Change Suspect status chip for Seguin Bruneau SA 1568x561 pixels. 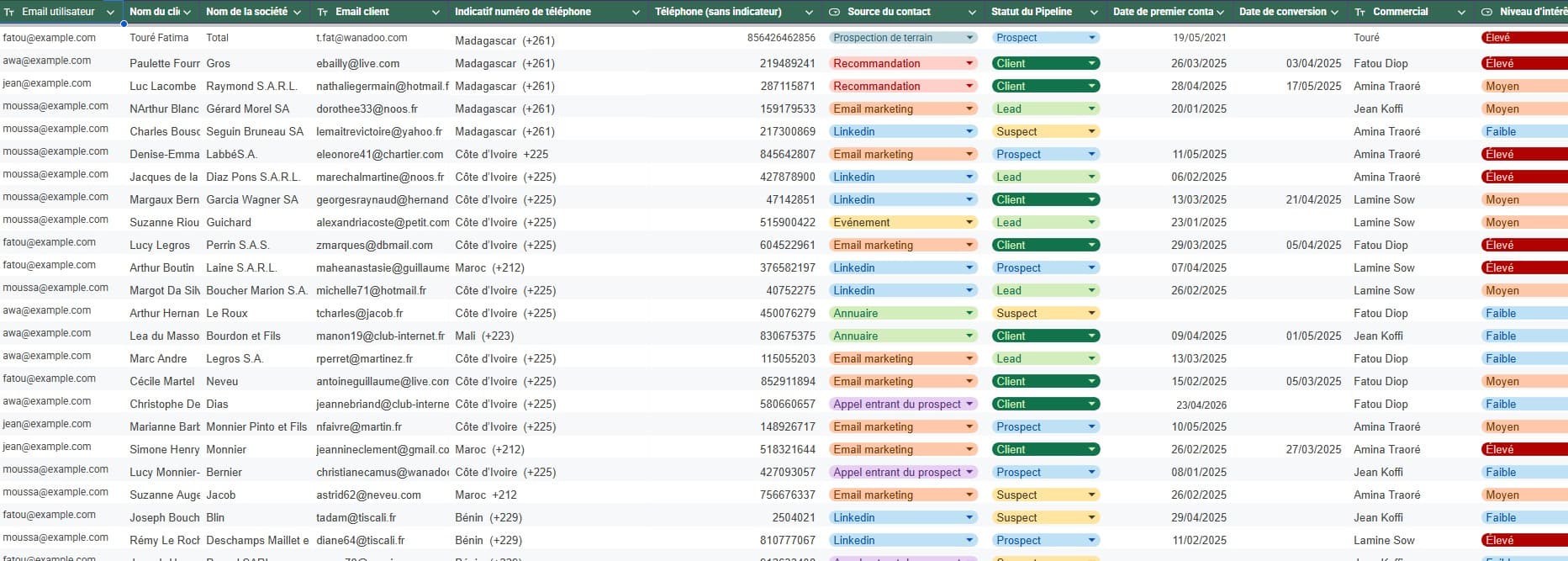pos(1046,131)
